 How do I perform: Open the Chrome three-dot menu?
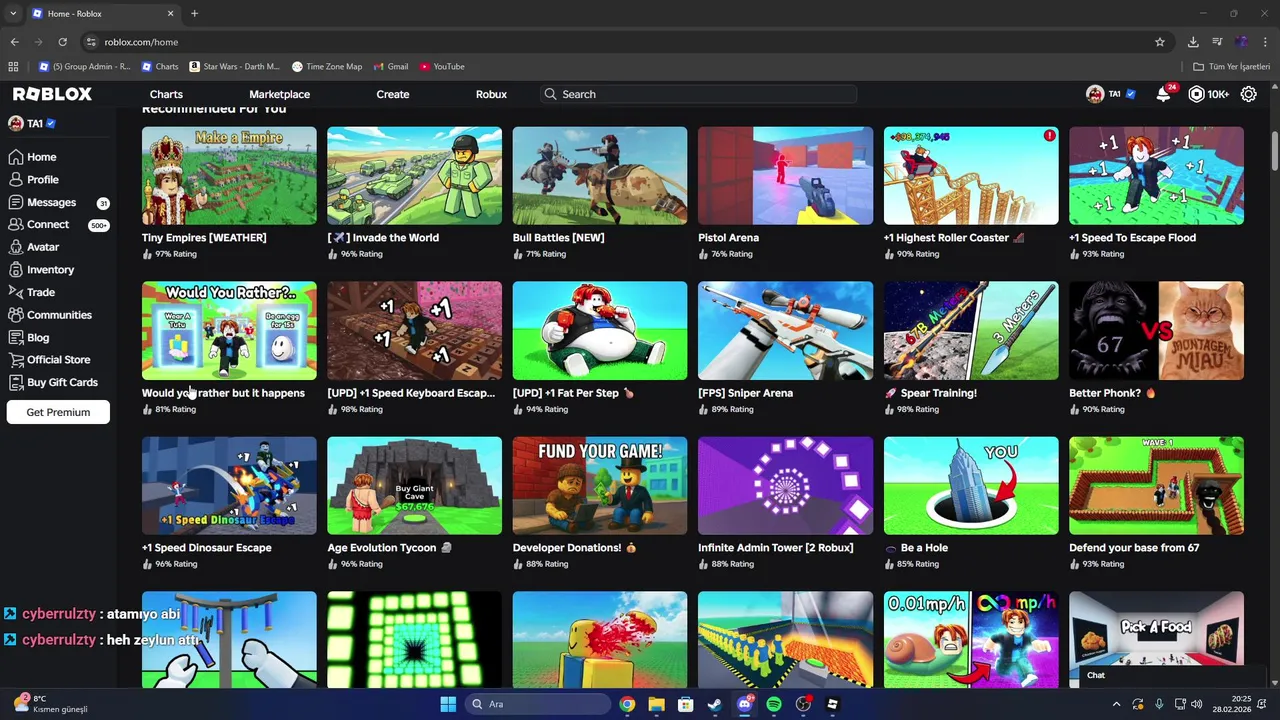[x=1265, y=42]
